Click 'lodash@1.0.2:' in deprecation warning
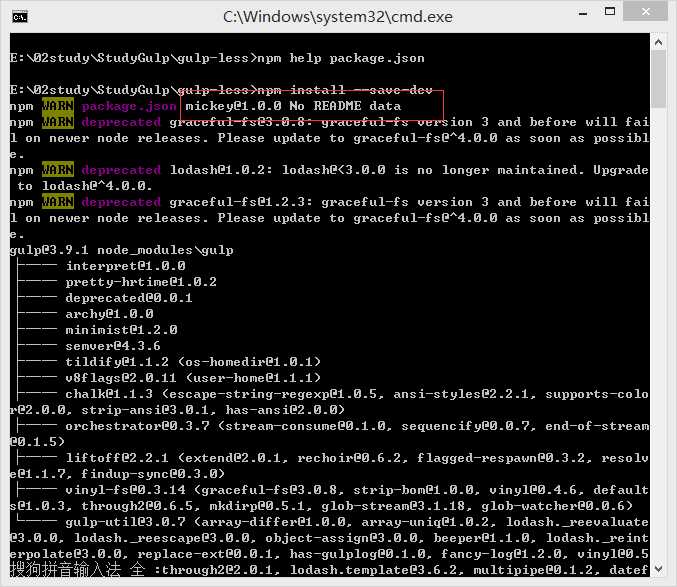The height and width of the screenshot is (587, 677). [221, 170]
